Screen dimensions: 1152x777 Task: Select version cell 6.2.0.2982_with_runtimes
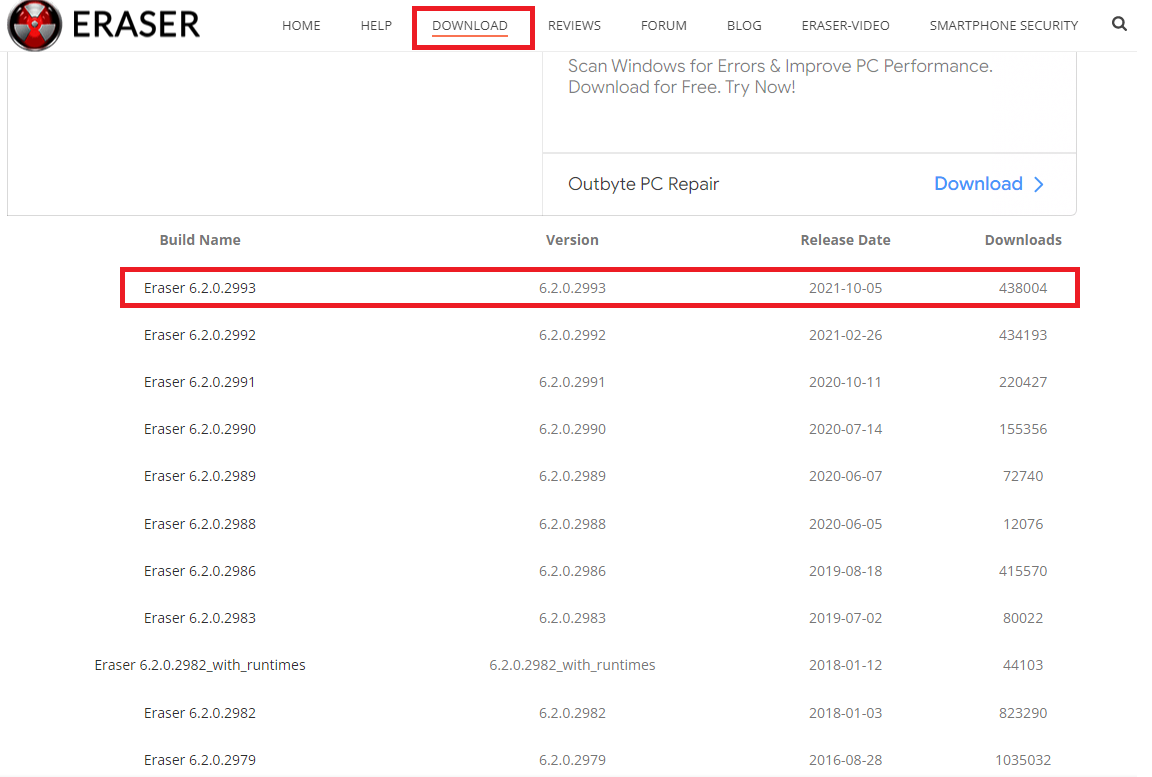[572, 665]
